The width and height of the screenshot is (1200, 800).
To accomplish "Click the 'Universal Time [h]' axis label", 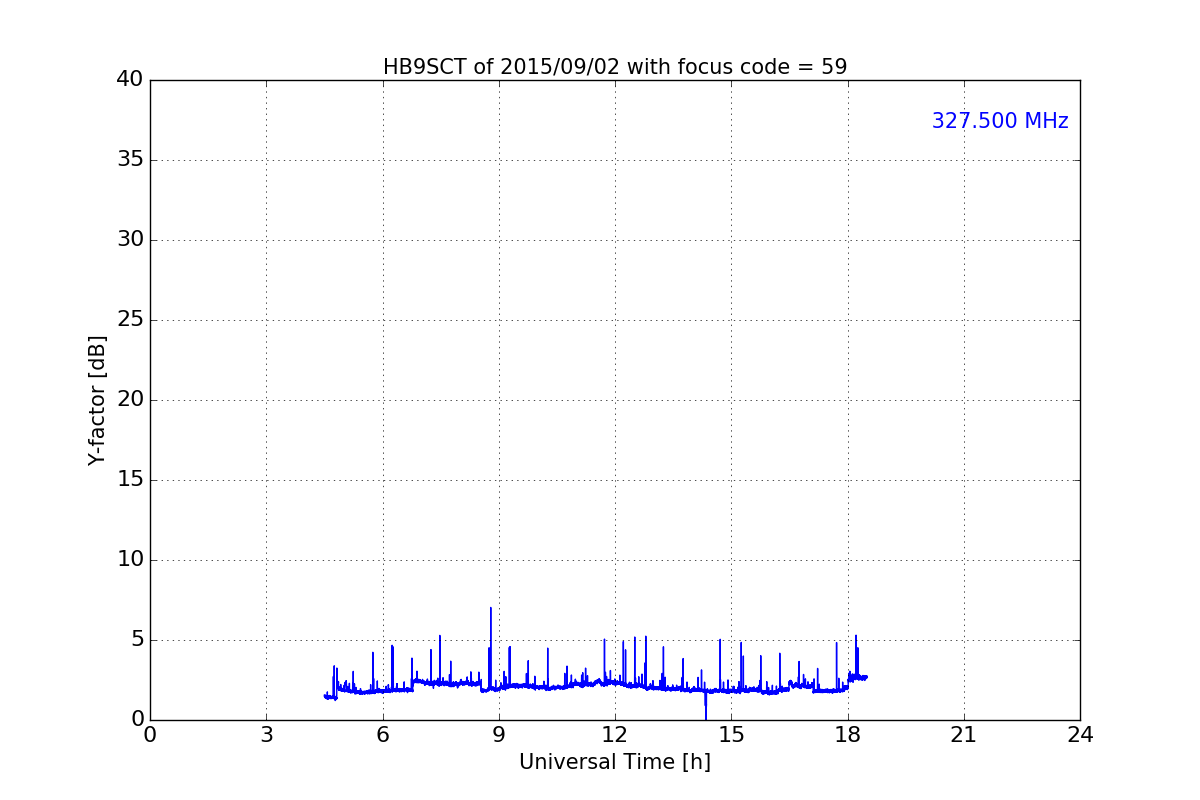I will pos(615,762).
